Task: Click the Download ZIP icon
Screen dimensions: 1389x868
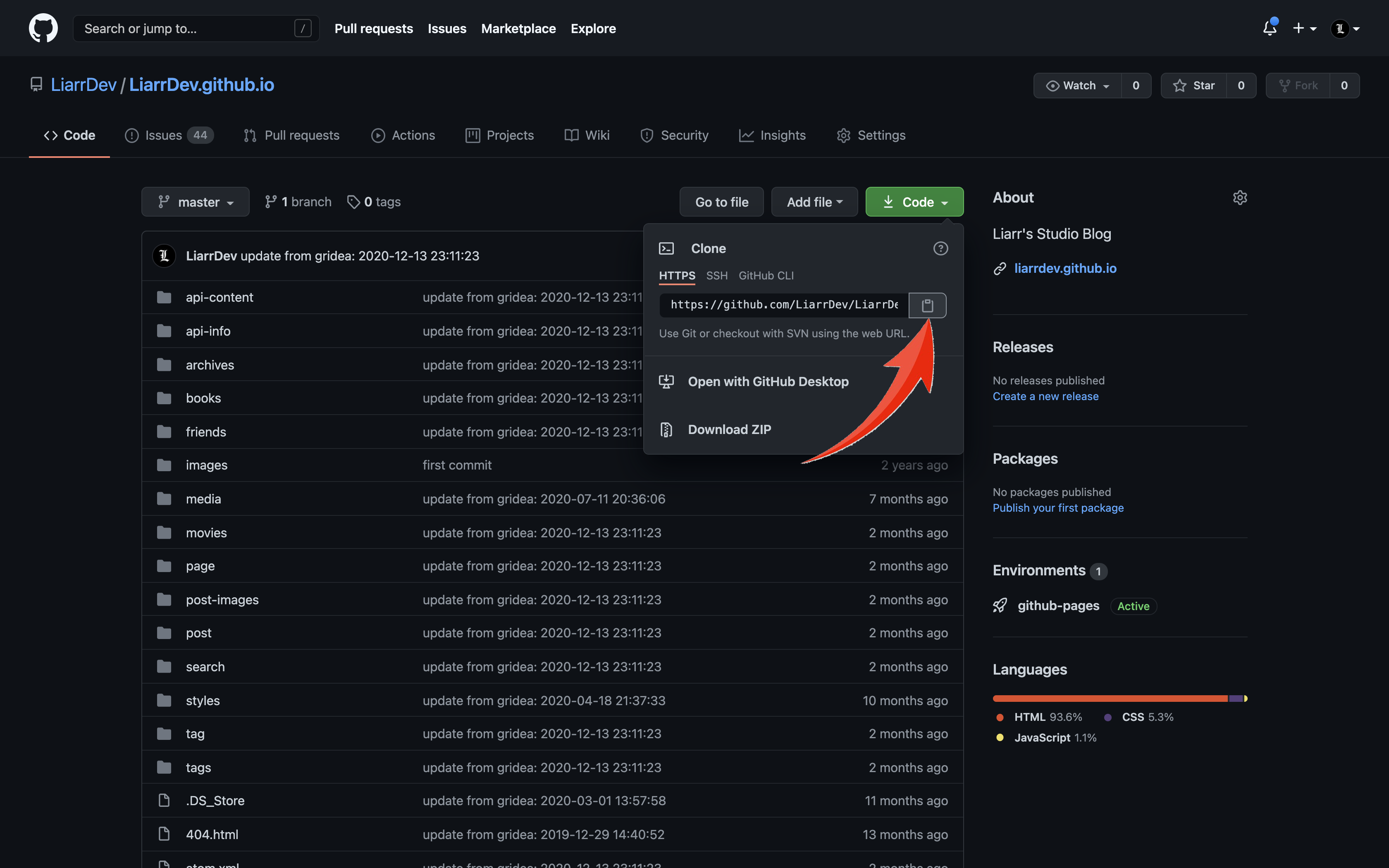Action: click(666, 429)
